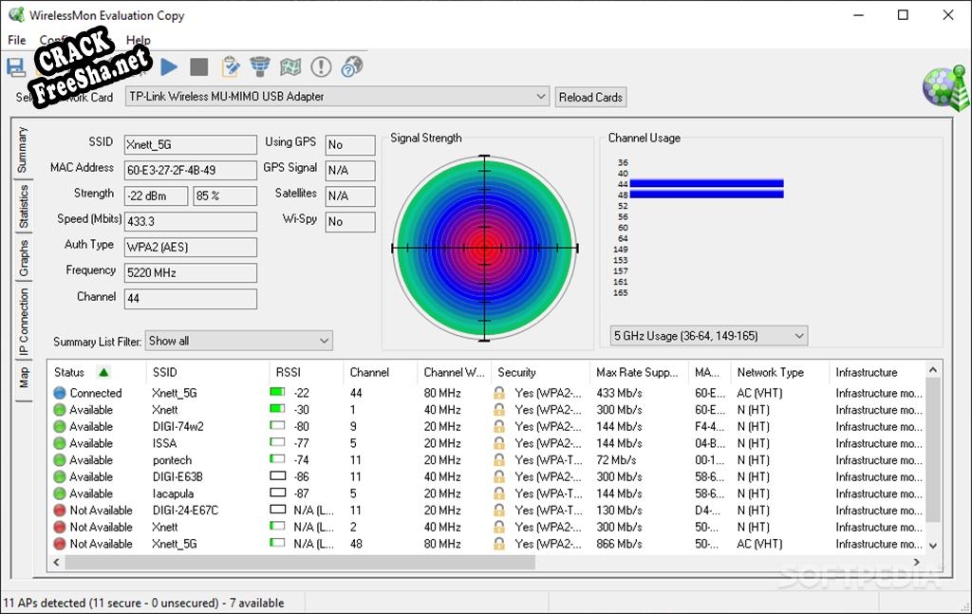Open the IP Connection tab

coord(23,323)
